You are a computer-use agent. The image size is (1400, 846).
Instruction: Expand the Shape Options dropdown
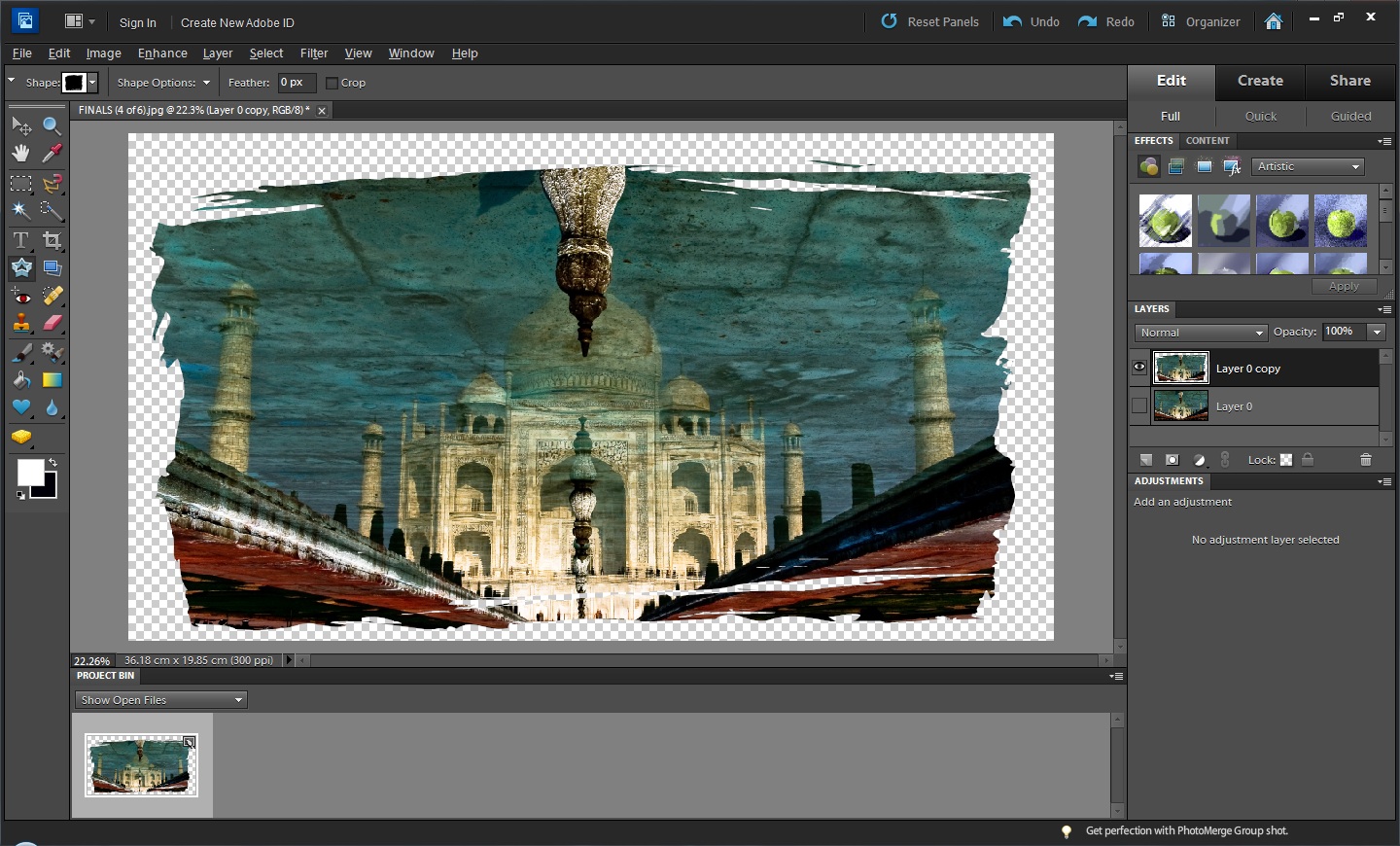(206, 83)
